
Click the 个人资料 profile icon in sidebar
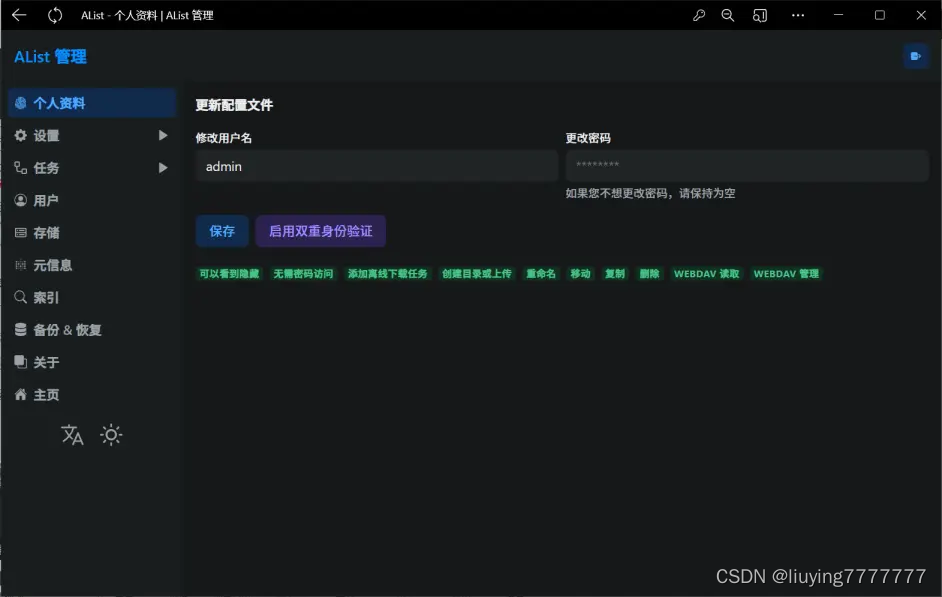pyautogui.click(x=20, y=103)
